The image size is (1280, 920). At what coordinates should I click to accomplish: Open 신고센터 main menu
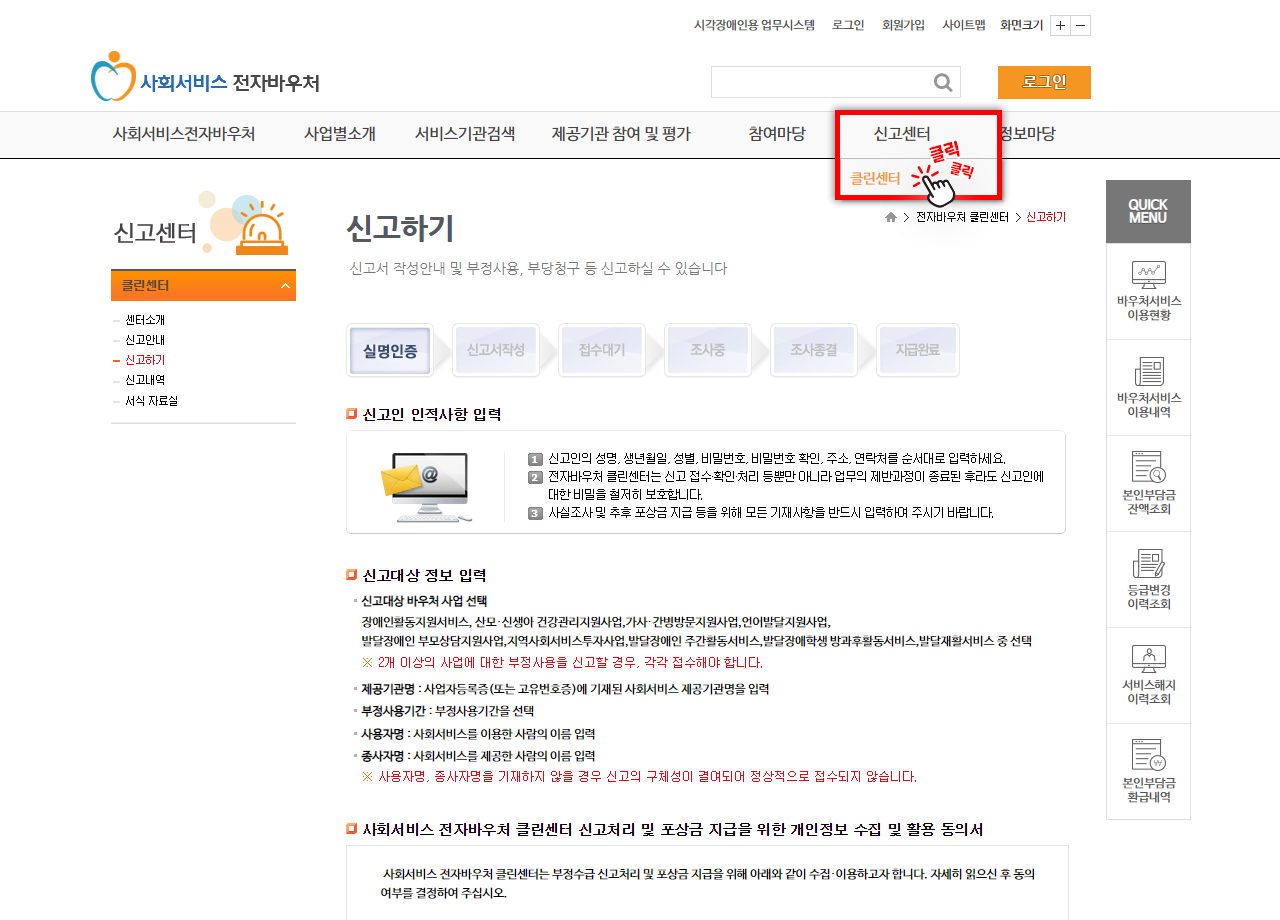[x=902, y=134]
